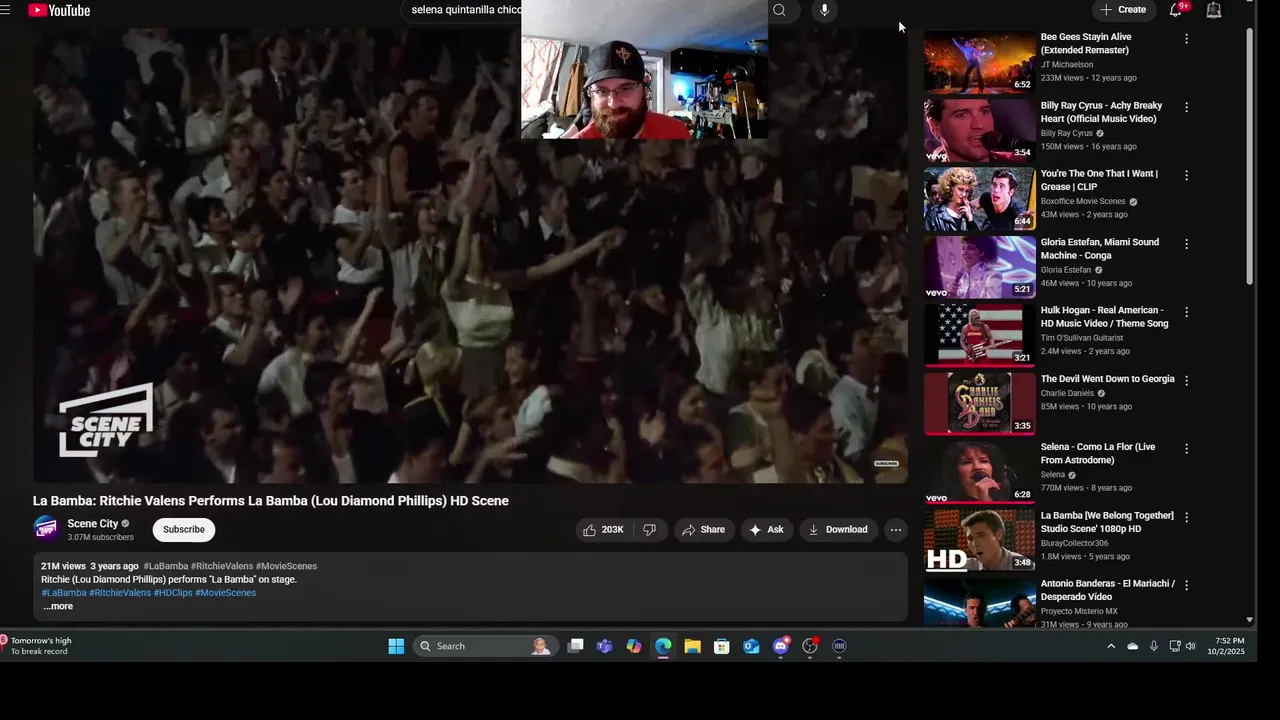Open Copilot from the taskbar
The image size is (1280, 720).
coord(634,646)
